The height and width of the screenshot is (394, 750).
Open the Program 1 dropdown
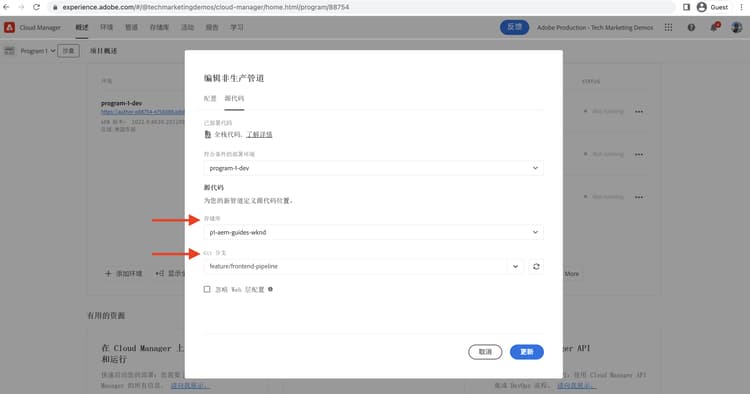coord(38,51)
